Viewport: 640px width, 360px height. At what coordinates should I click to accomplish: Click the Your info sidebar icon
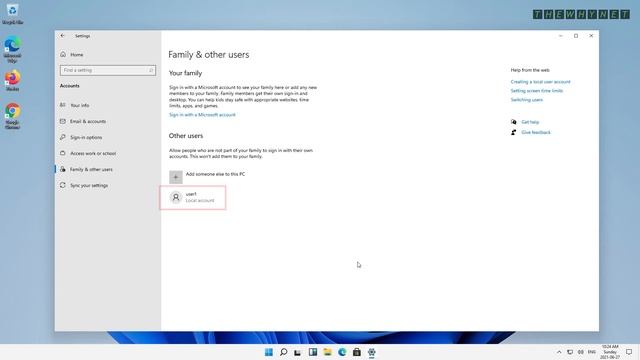(63, 105)
